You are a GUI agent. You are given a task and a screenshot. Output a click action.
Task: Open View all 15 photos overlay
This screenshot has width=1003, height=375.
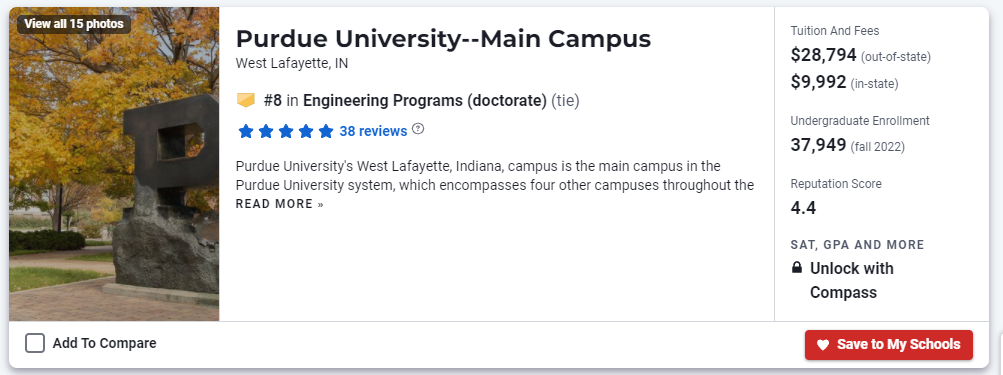[74, 24]
